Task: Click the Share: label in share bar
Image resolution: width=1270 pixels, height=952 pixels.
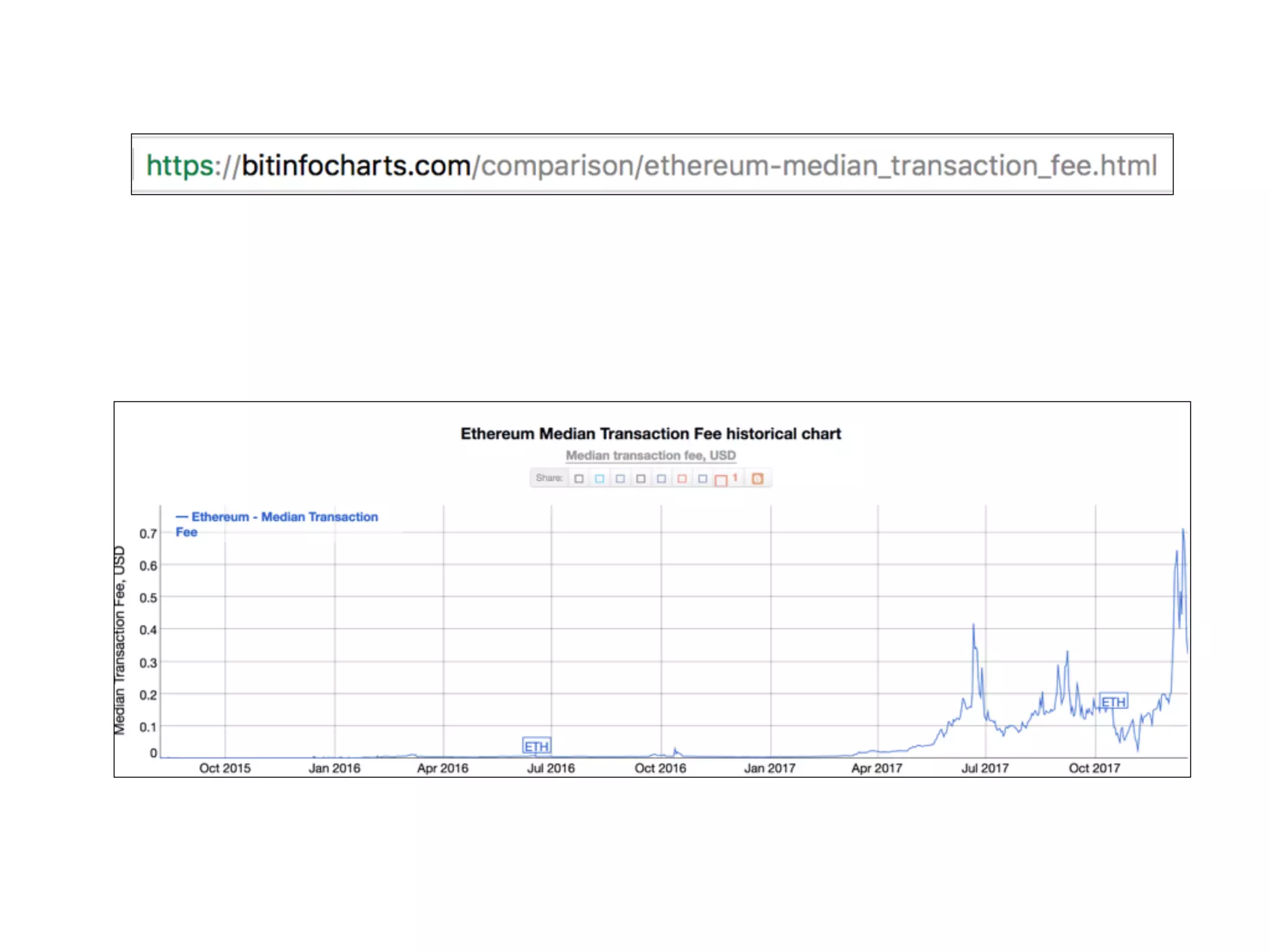Action: click(x=549, y=478)
